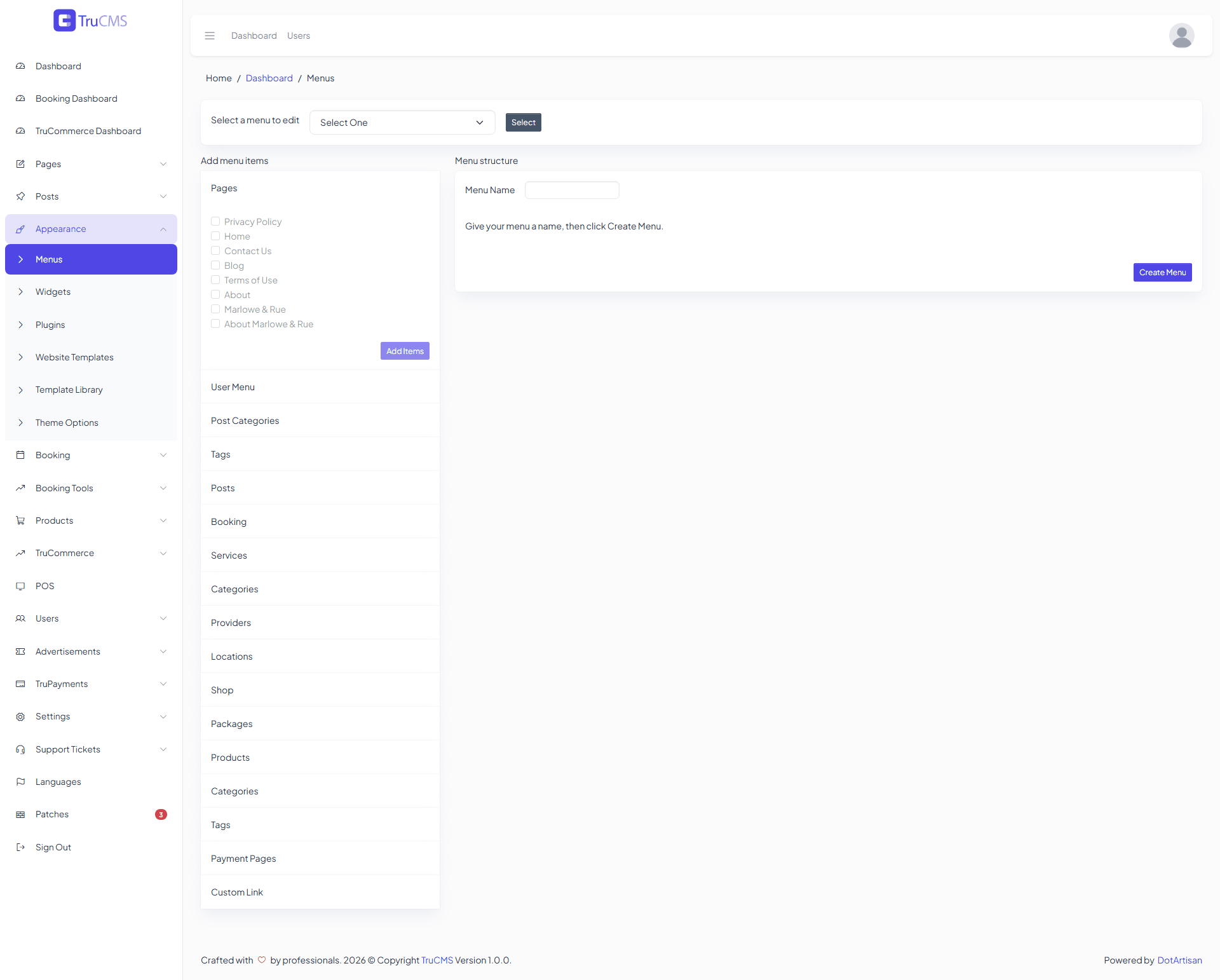Expand the Settings sidebar chevron
The image size is (1220, 980).
(x=163, y=716)
